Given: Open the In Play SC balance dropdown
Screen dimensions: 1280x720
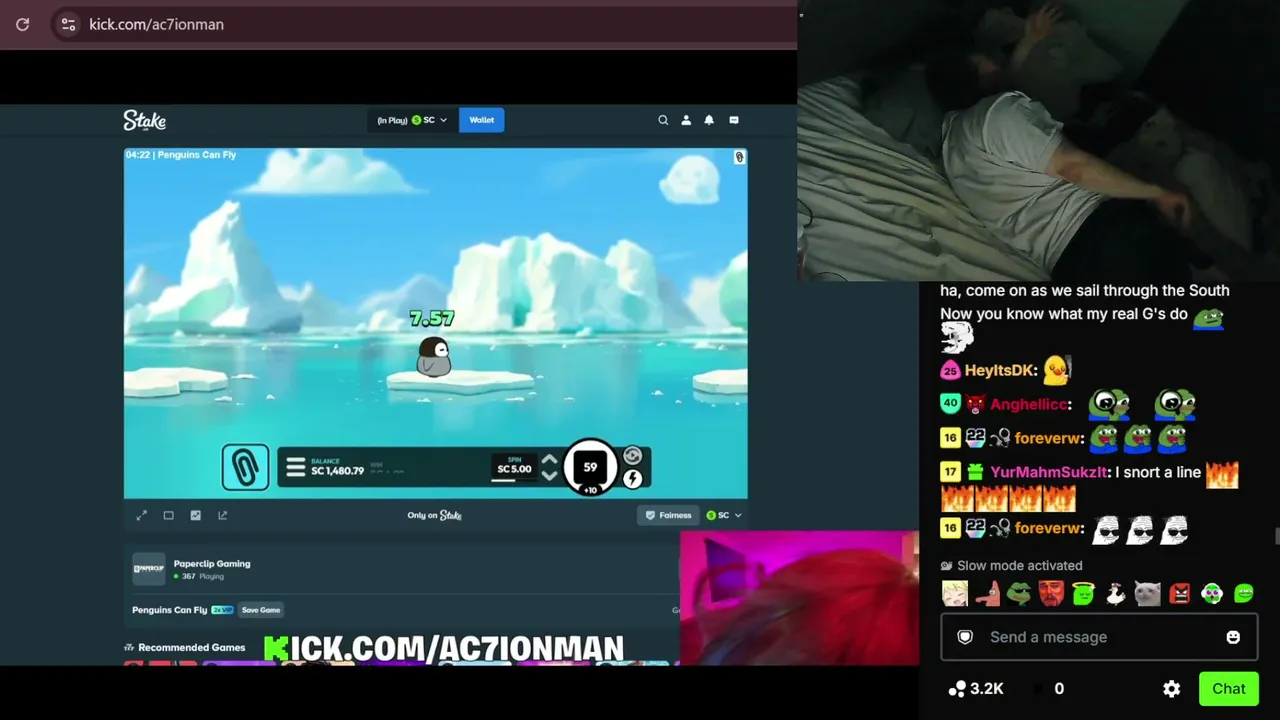Looking at the screenshot, I should click(412, 120).
